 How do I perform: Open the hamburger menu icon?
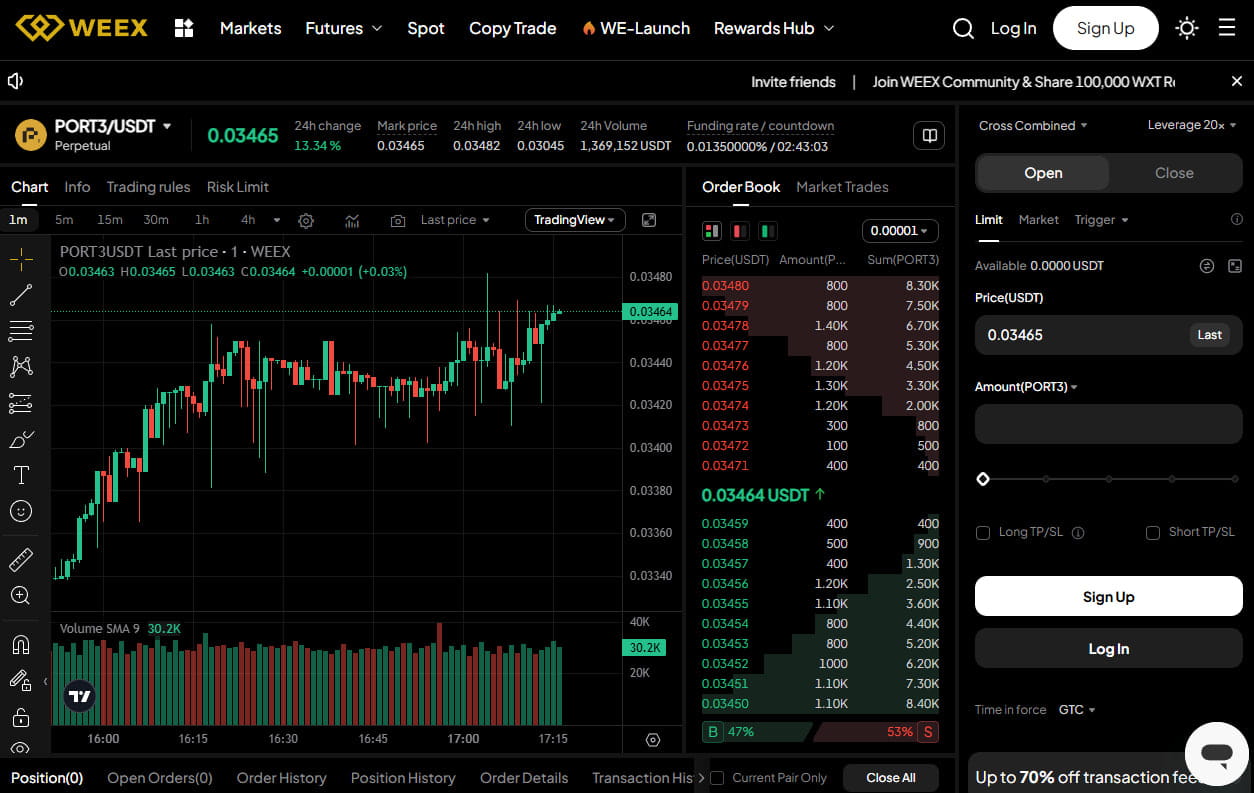coord(1227,28)
